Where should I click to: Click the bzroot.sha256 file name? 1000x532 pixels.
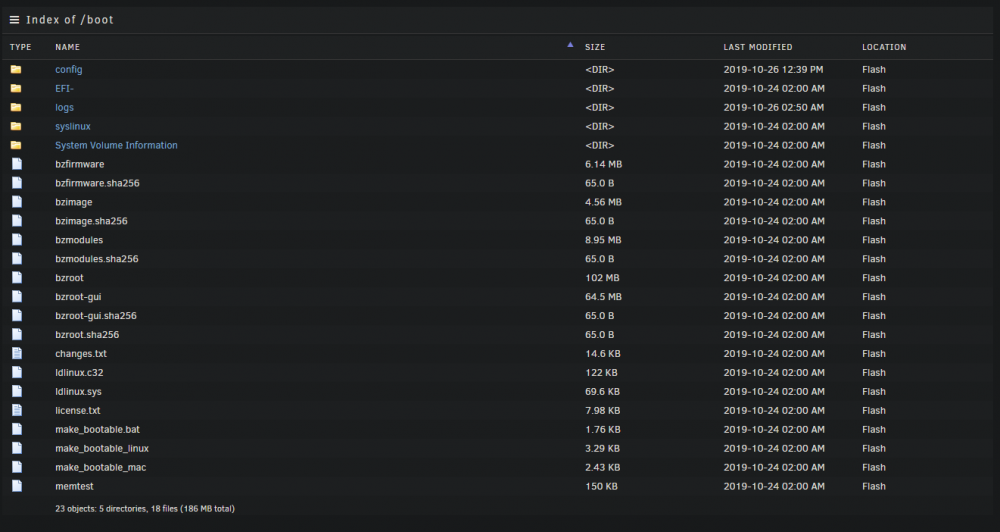pyautogui.click(x=87, y=334)
